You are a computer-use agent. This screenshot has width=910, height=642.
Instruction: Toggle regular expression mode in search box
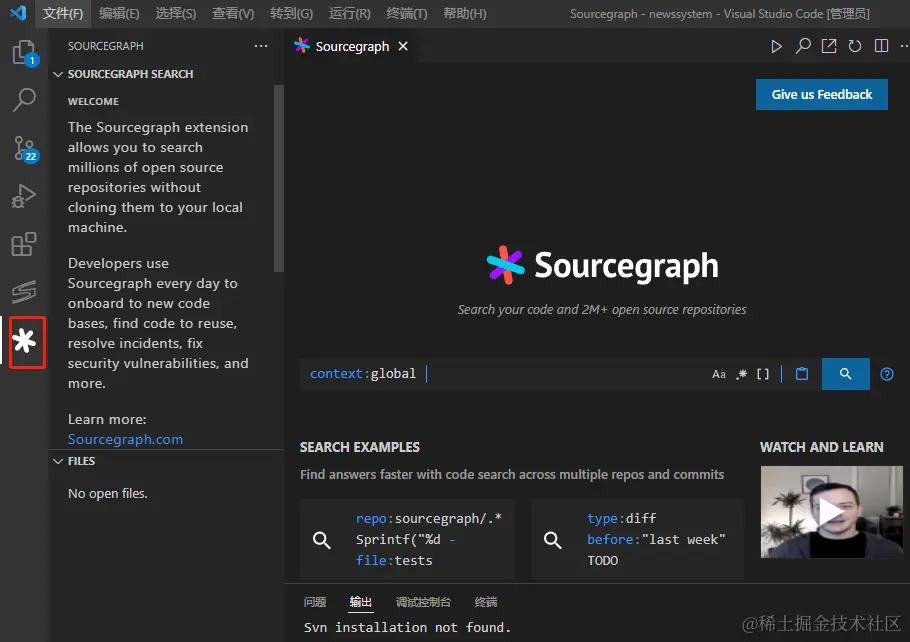(x=741, y=374)
